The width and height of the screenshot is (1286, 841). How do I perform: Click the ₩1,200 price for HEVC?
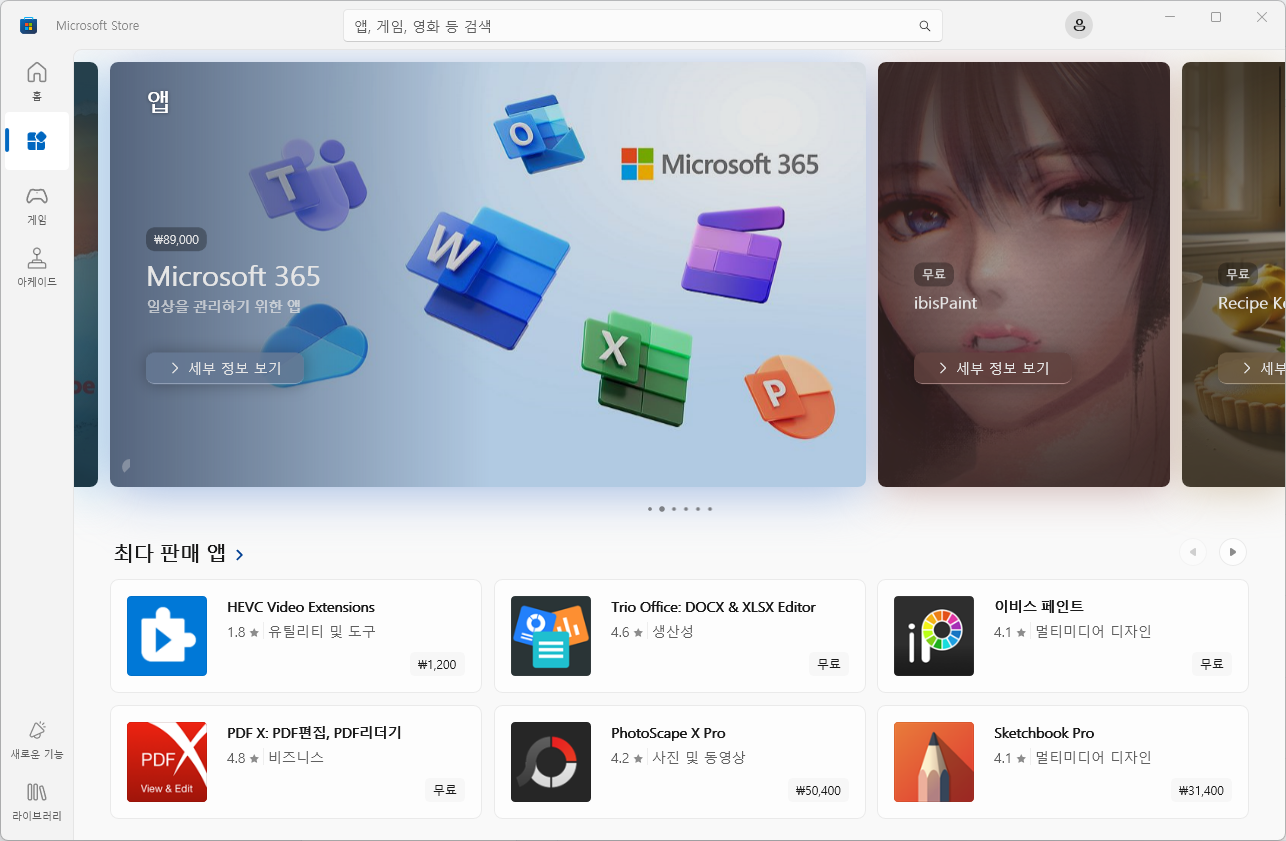(x=437, y=664)
